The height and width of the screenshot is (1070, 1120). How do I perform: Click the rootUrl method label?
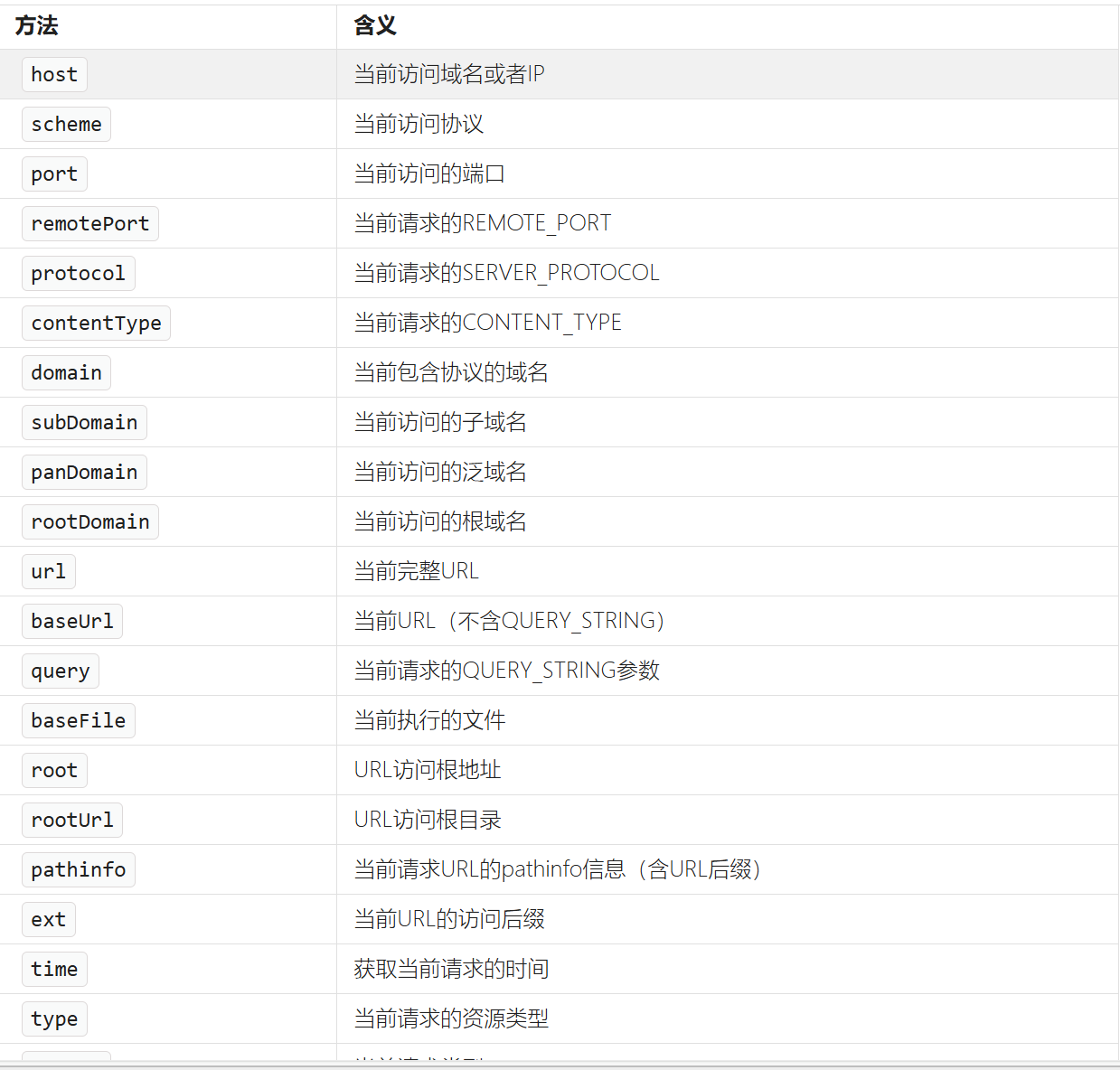tap(71, 820)
